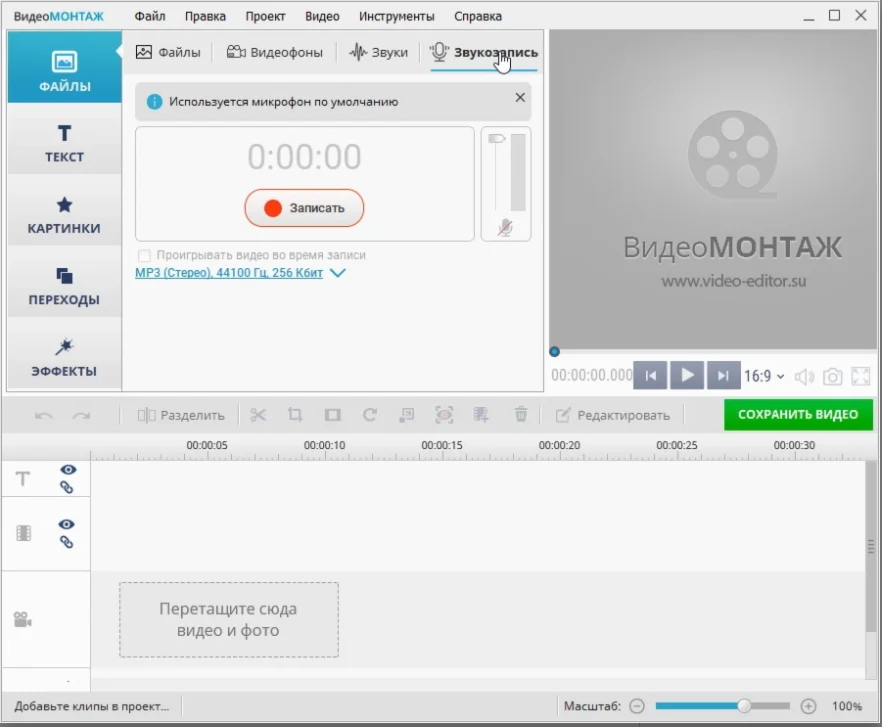The image size is (882, 727).
Task: Toggle overlay track link icon
Action: (x=66, y=542)
